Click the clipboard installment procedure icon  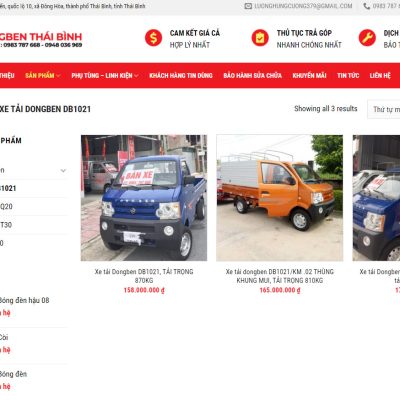coord(260,38)
